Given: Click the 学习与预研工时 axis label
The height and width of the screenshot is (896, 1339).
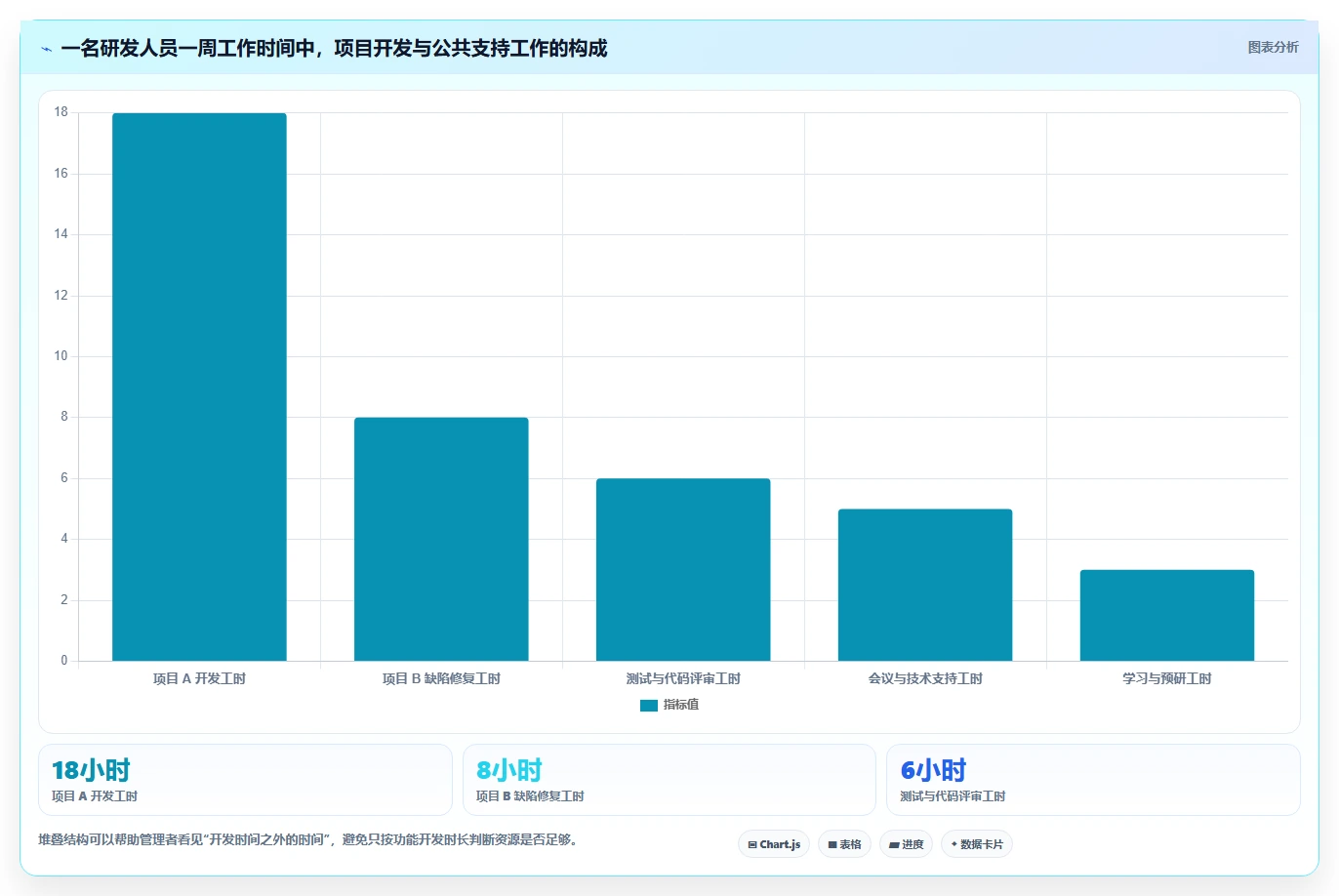Looking at the screenshot, I should 1167,678.
